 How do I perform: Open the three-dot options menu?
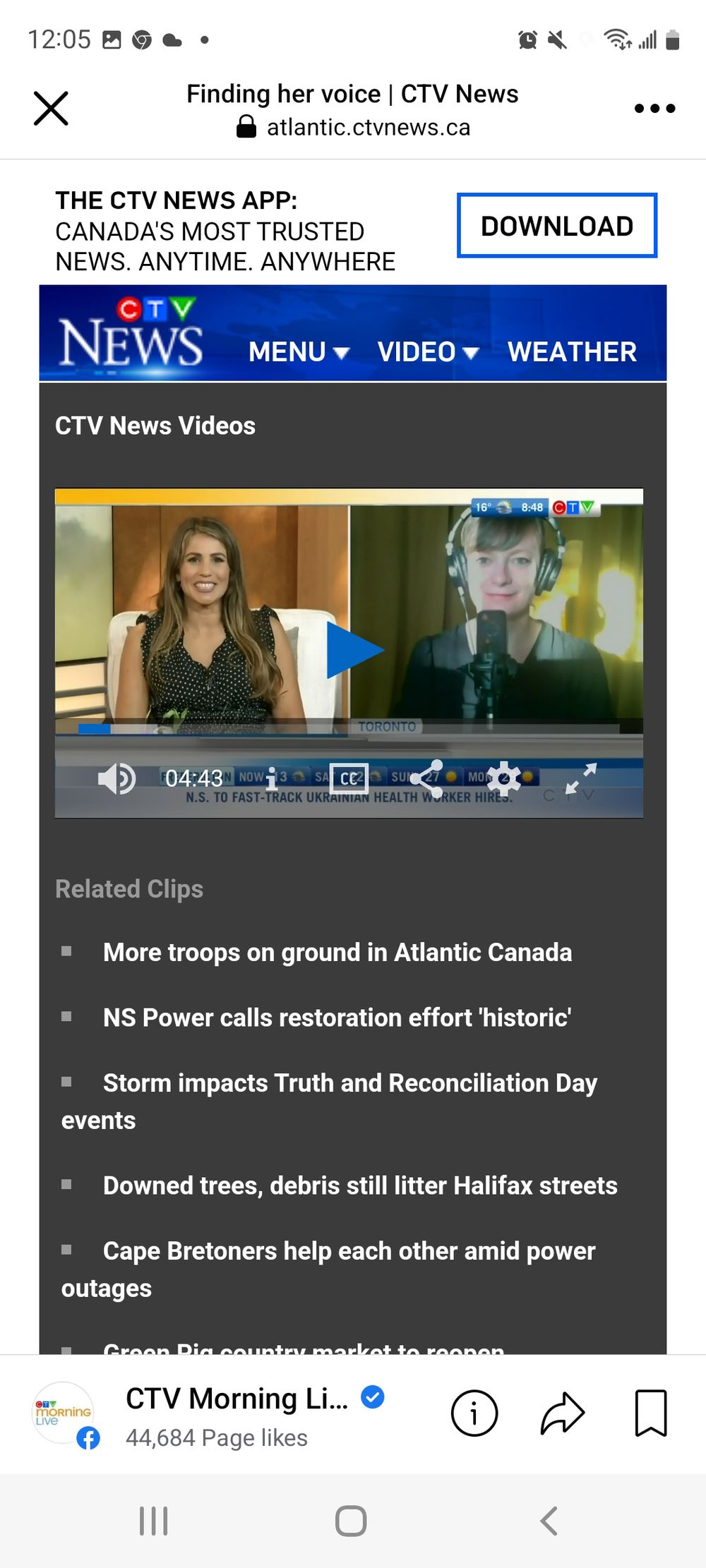click(x=654, y=109)
